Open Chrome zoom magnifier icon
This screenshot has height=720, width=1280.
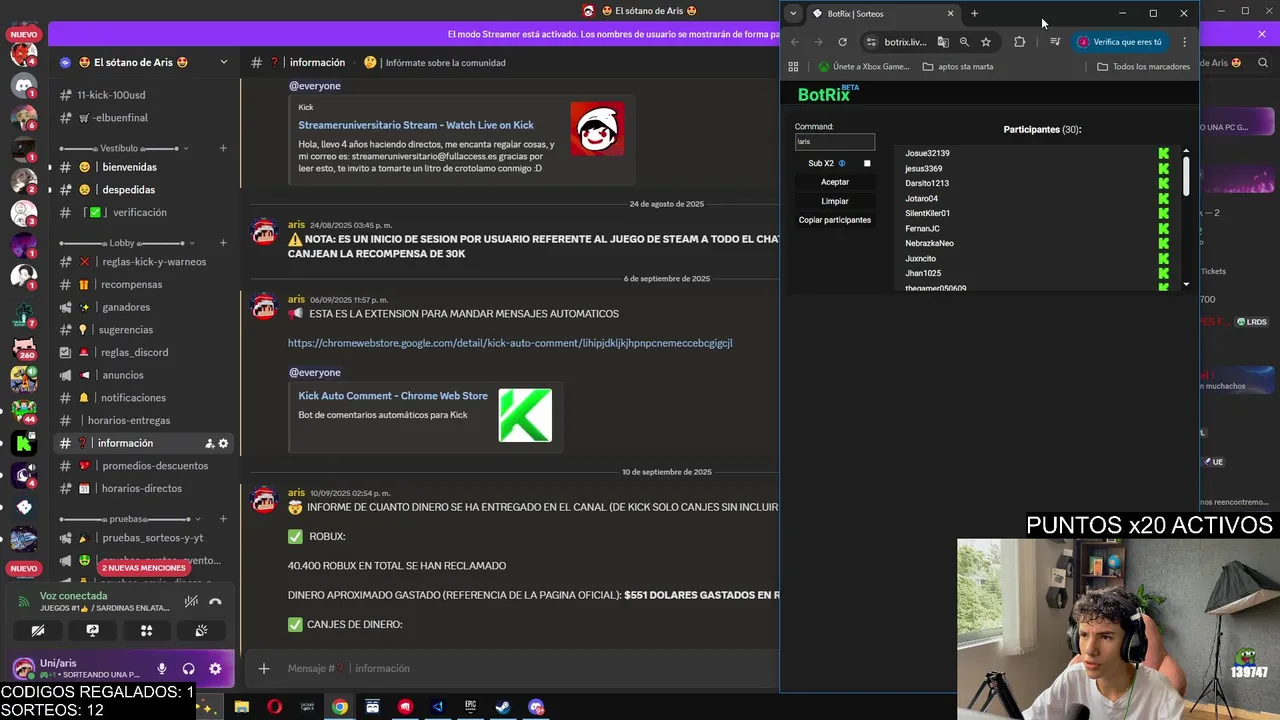pyautogui.click(x=964, y=42)
